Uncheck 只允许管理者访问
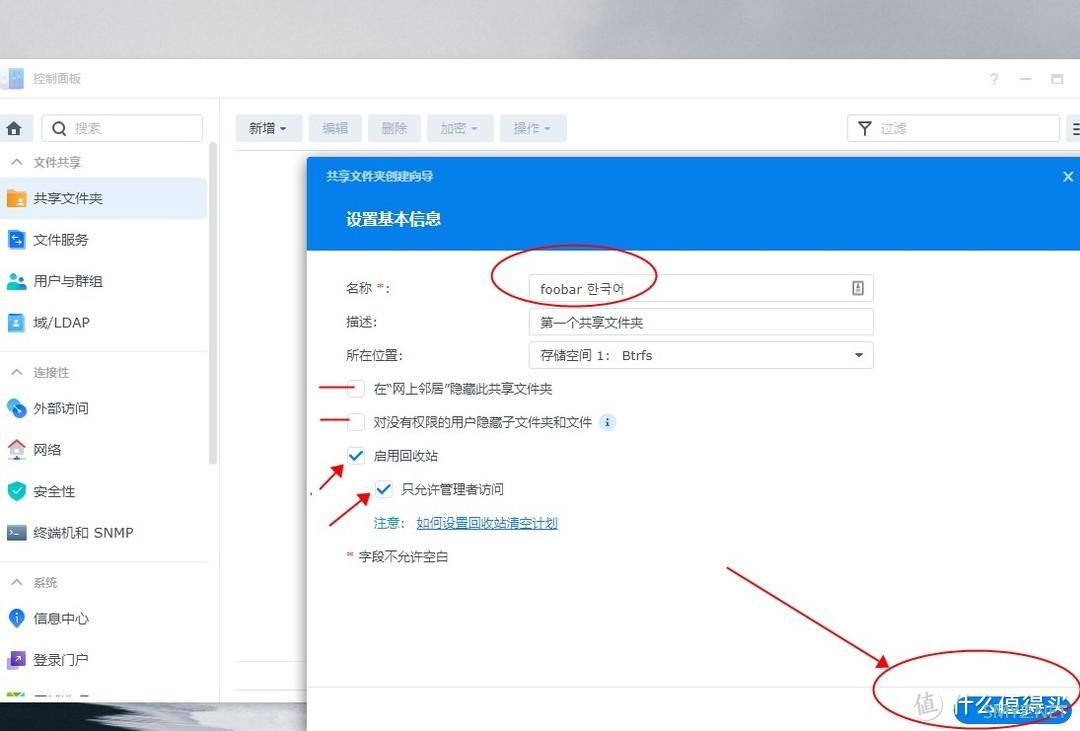Viewport: 1080px width, 731px height. click(x=384, y=489)
